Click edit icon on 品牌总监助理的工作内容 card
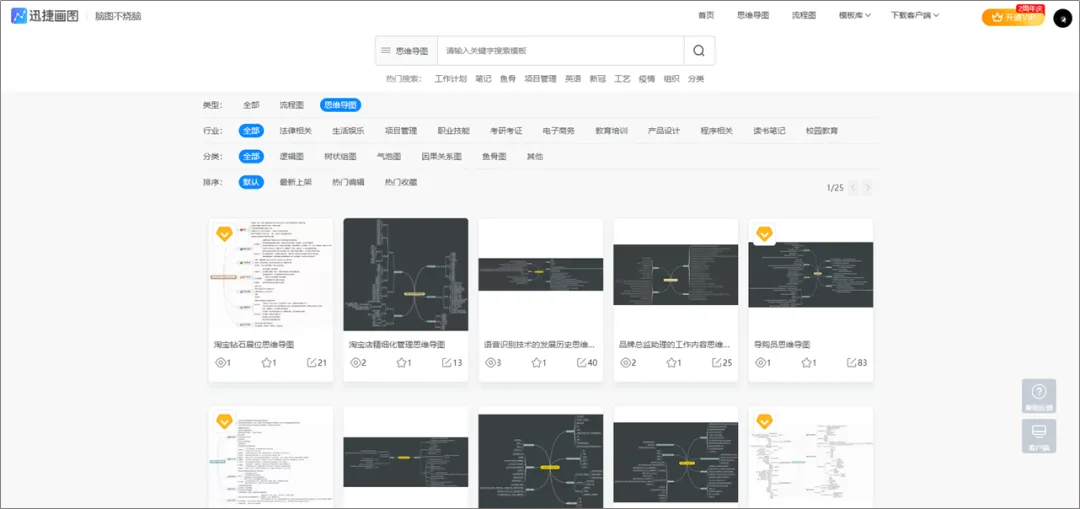The height and width of the screenshot is (509, 1080). (x=716, y=362)
